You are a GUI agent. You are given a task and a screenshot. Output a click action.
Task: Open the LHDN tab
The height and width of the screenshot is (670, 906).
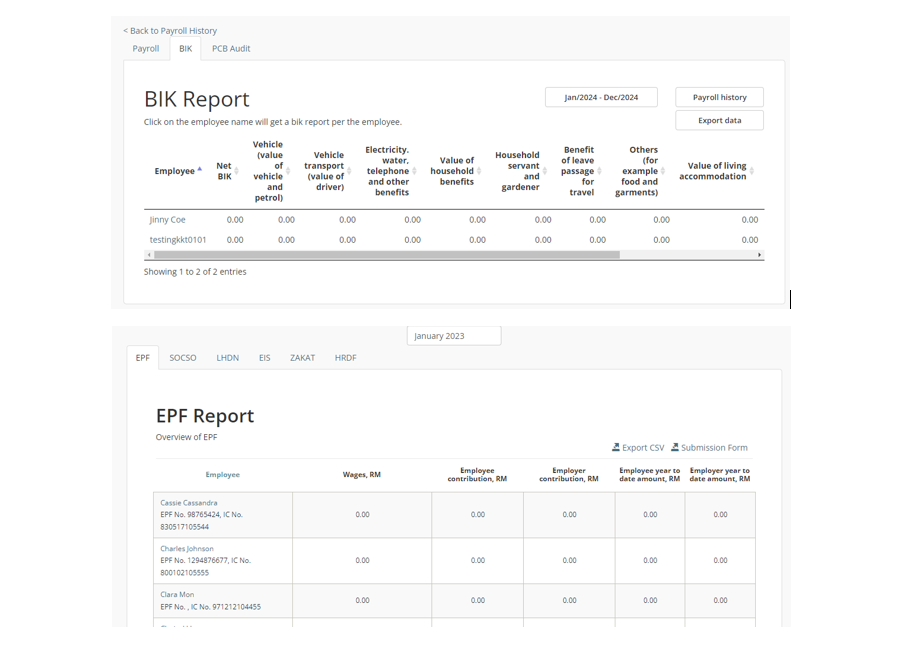click(x=228, y=358)
